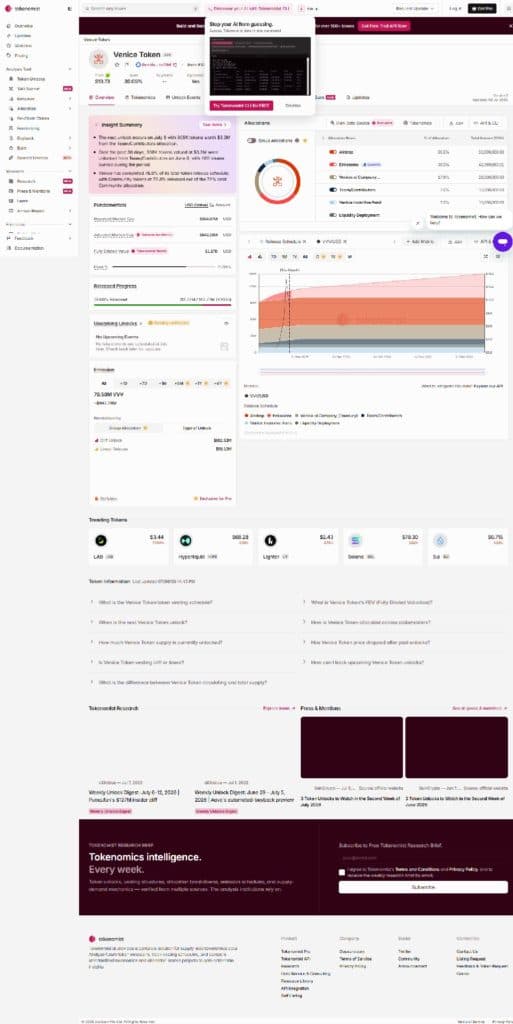
Task: Open Token Unlocks in Analysis Tool section
Action: [x=31, y=78]
